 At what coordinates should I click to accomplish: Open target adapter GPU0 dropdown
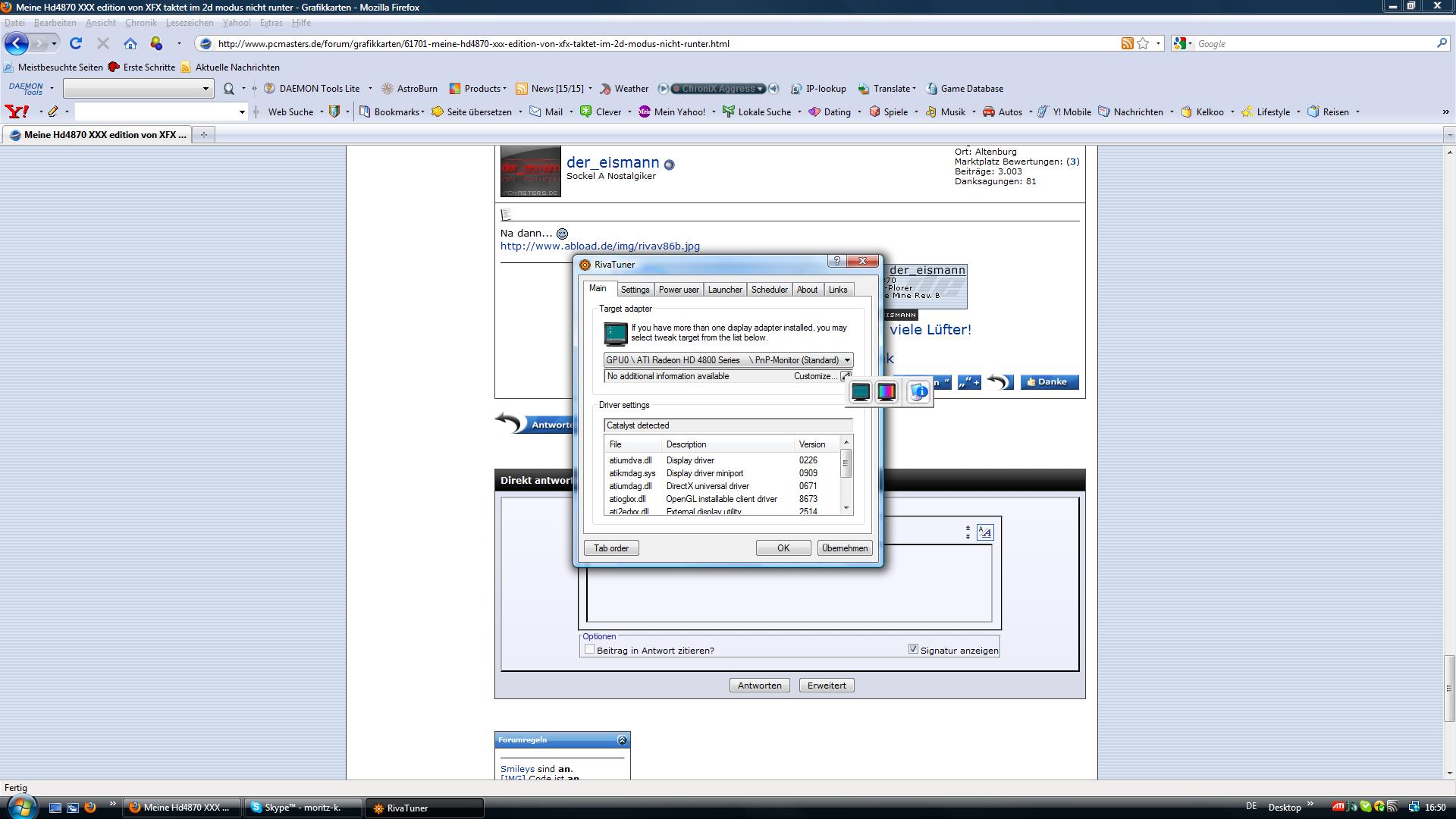pos(847,360)
